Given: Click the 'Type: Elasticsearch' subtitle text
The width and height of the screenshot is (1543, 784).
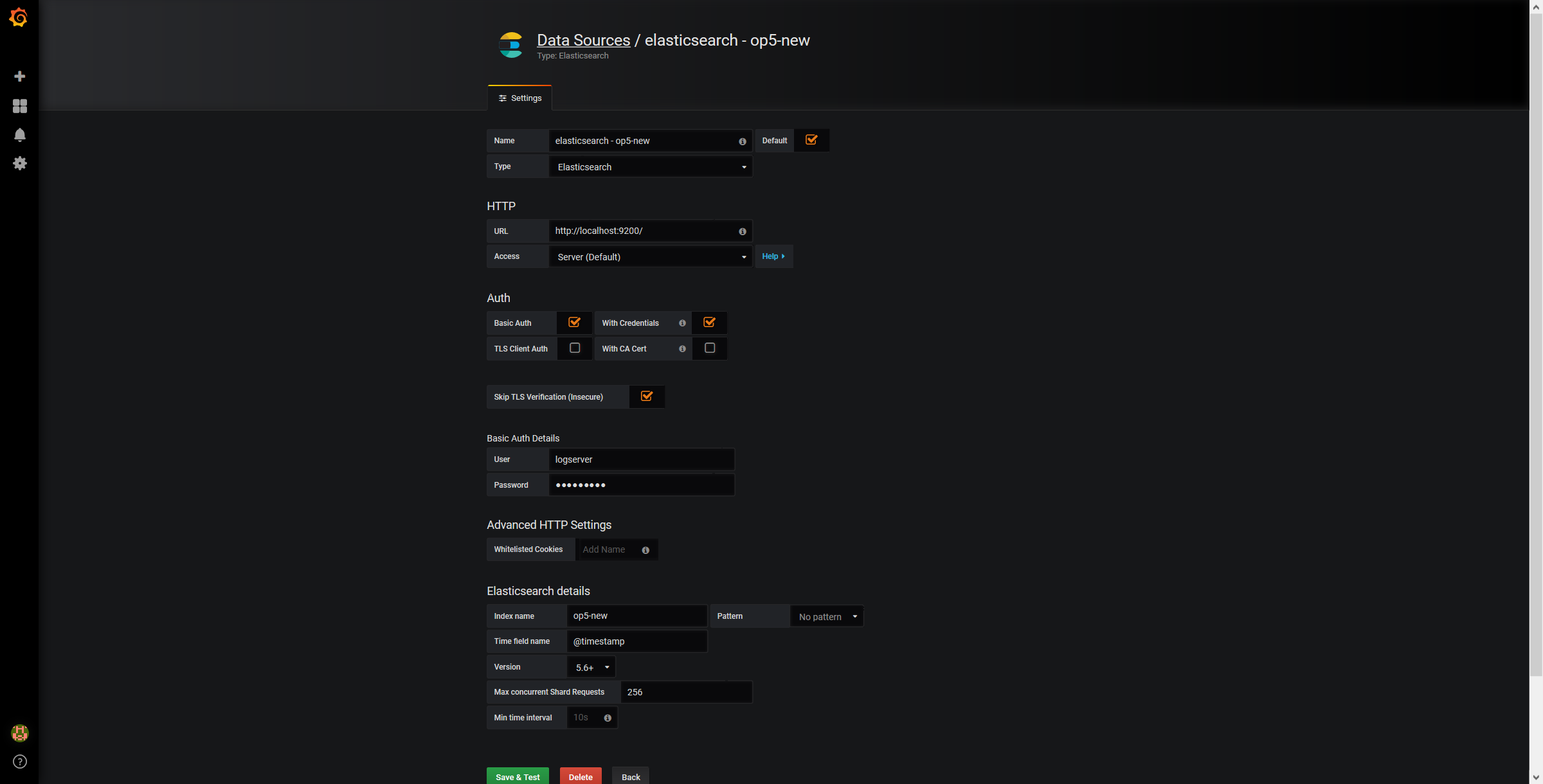Looking at the screenshot, I should pyautogui.click(x=573, y=56).
